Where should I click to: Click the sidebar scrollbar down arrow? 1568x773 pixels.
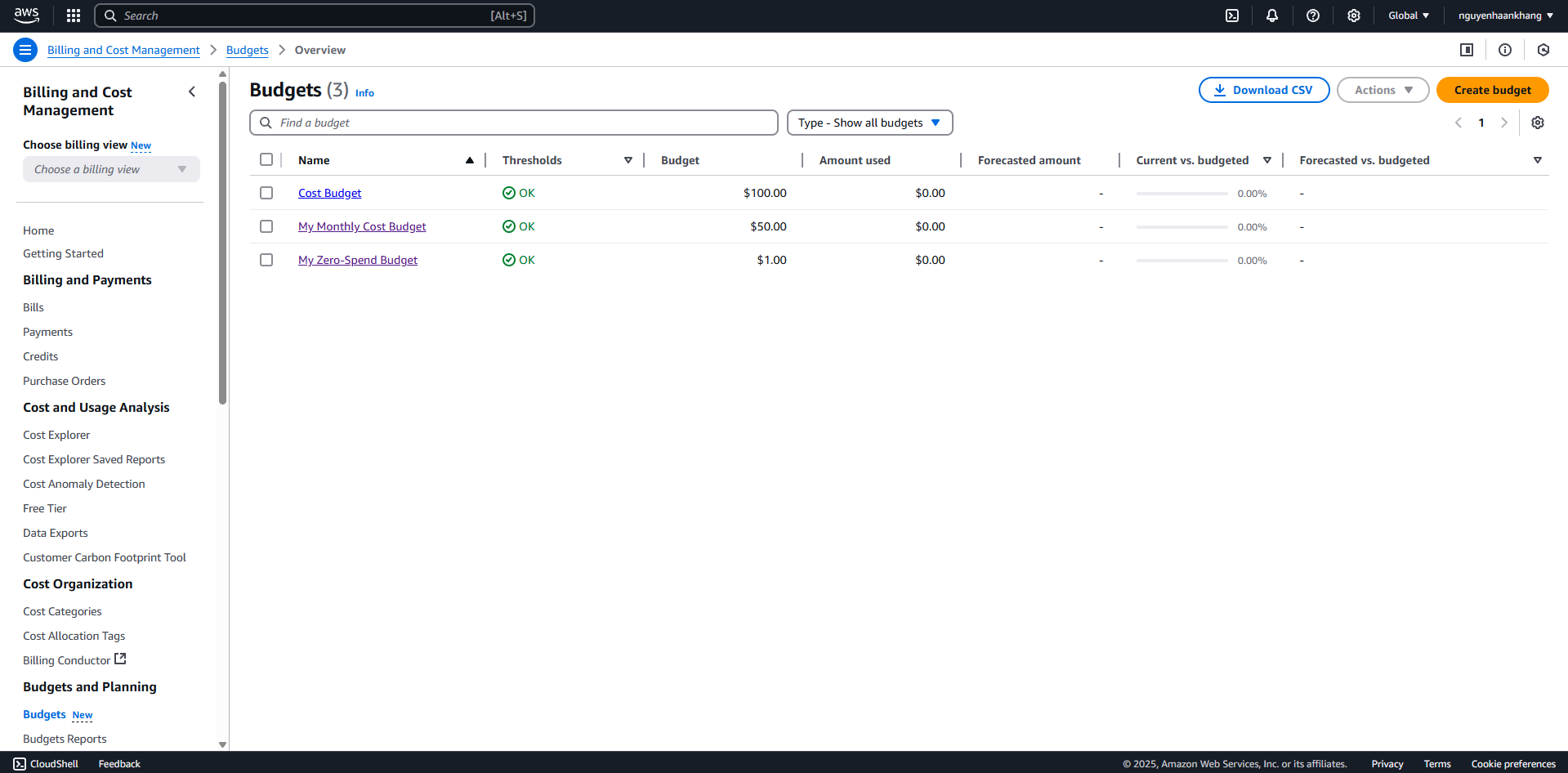click(222, 744)
